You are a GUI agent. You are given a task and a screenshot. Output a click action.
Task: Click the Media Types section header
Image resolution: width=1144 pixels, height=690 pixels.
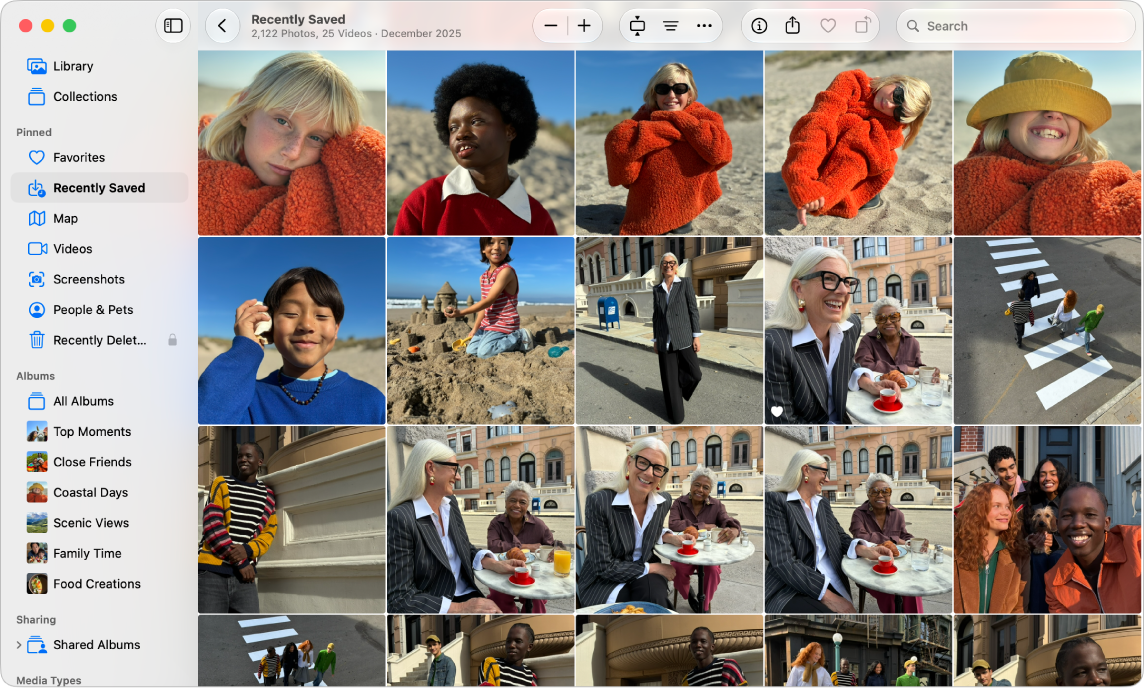coord(49,681)
